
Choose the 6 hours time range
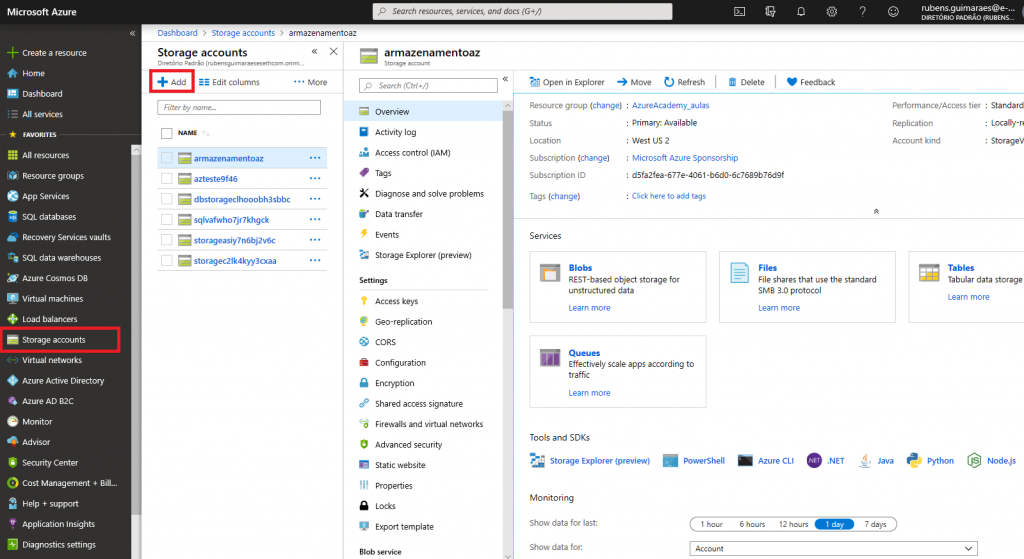click(752, 524)
